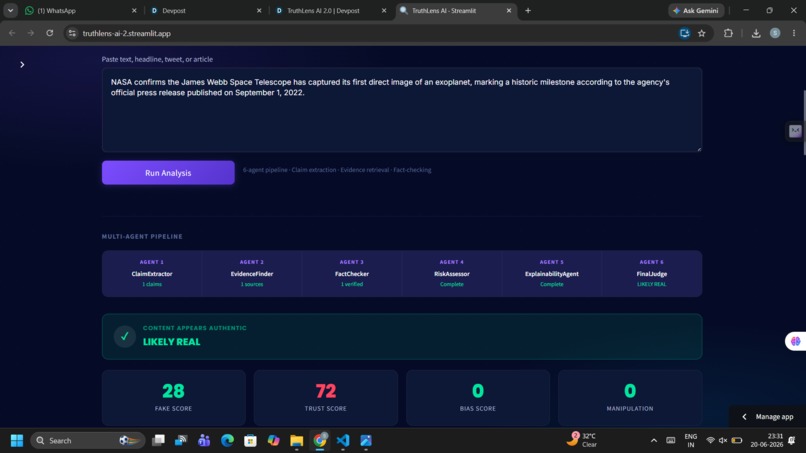
Task: Show hidden system tray icons
Action: pyautogui.click(x=654, y=441)
